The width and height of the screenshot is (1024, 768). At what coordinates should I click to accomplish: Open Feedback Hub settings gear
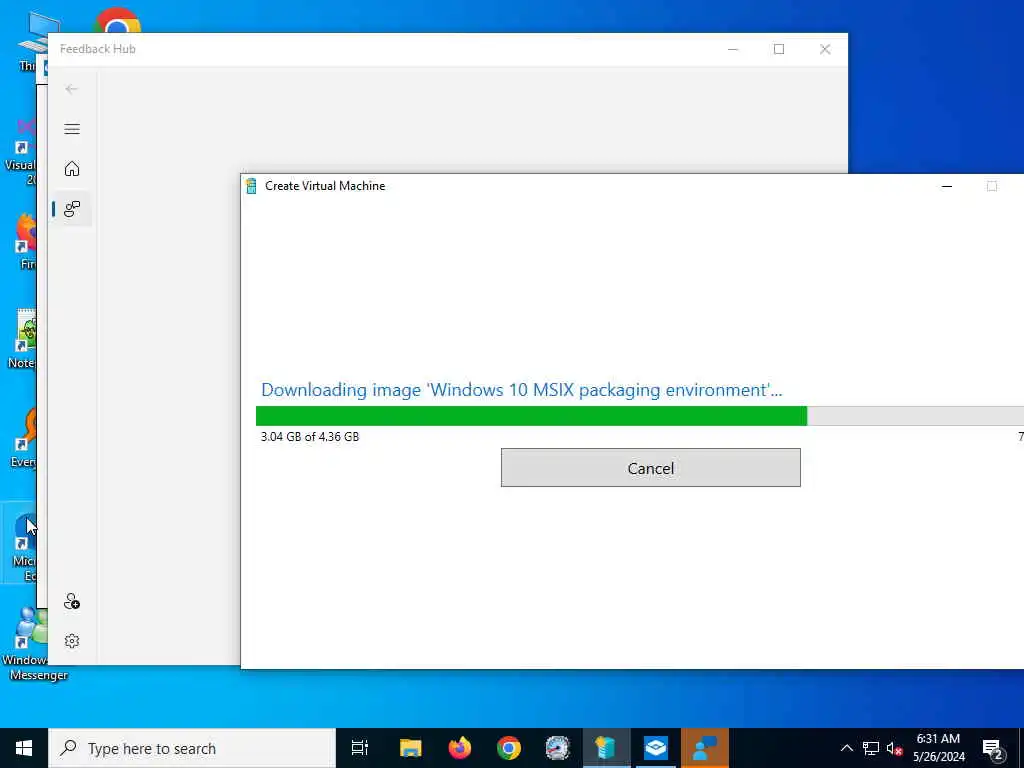(72, 641)
